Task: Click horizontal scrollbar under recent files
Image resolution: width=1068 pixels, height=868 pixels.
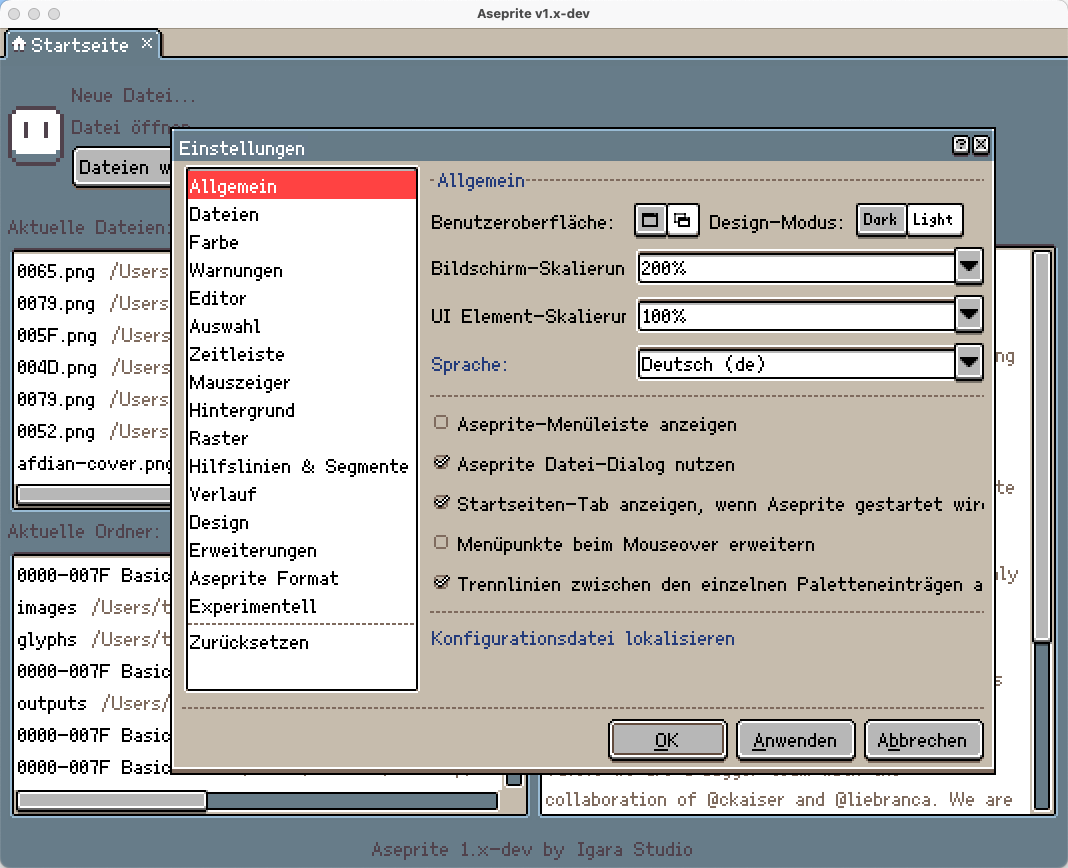Action: pos(93,493)
